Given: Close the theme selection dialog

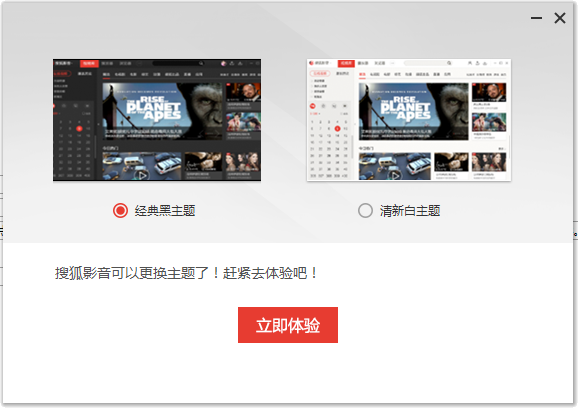Looking at the screenshot, I should (560, 18).
